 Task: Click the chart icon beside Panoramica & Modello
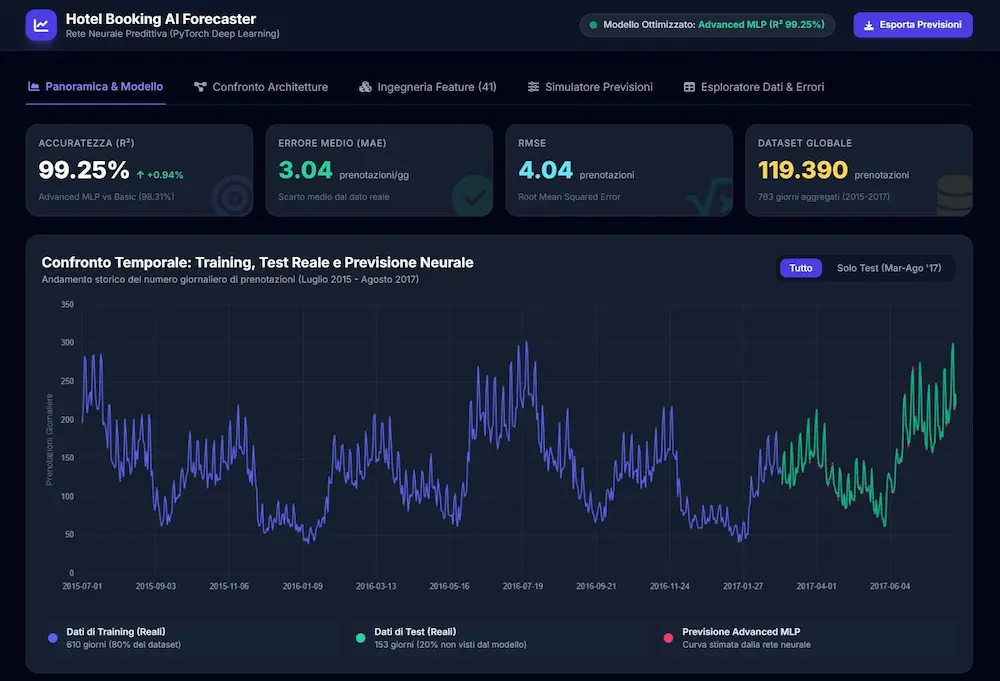tap(34, 86)
